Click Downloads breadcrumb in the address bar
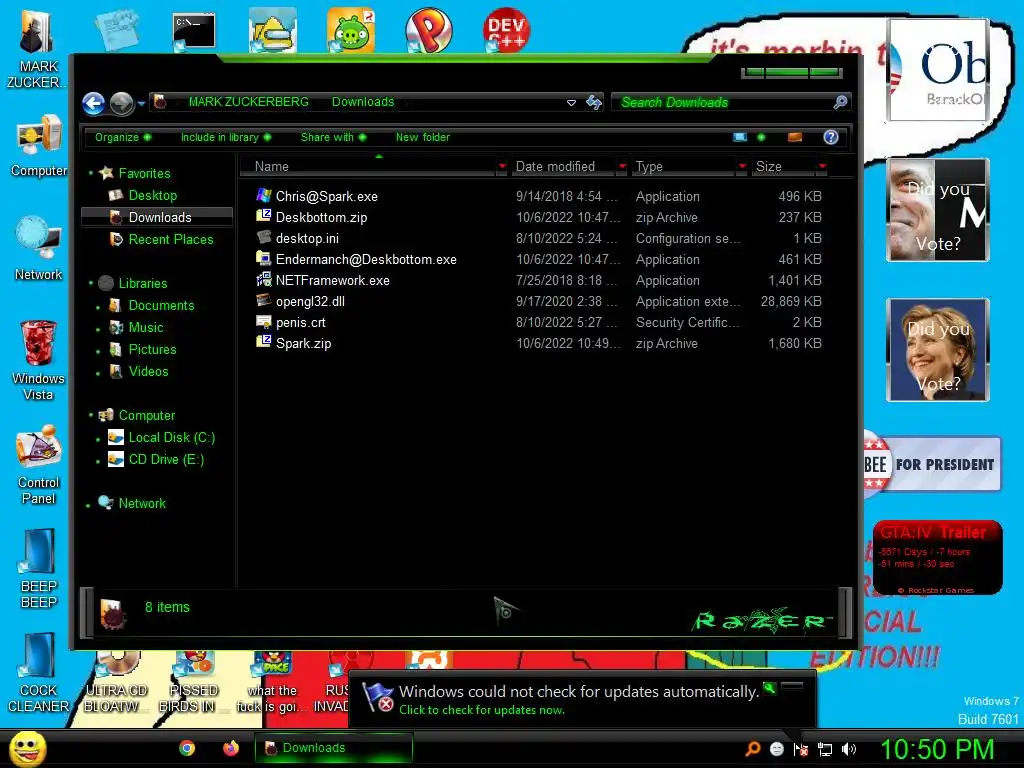Viewport: 1024px width, 768px height. point(363,102)
